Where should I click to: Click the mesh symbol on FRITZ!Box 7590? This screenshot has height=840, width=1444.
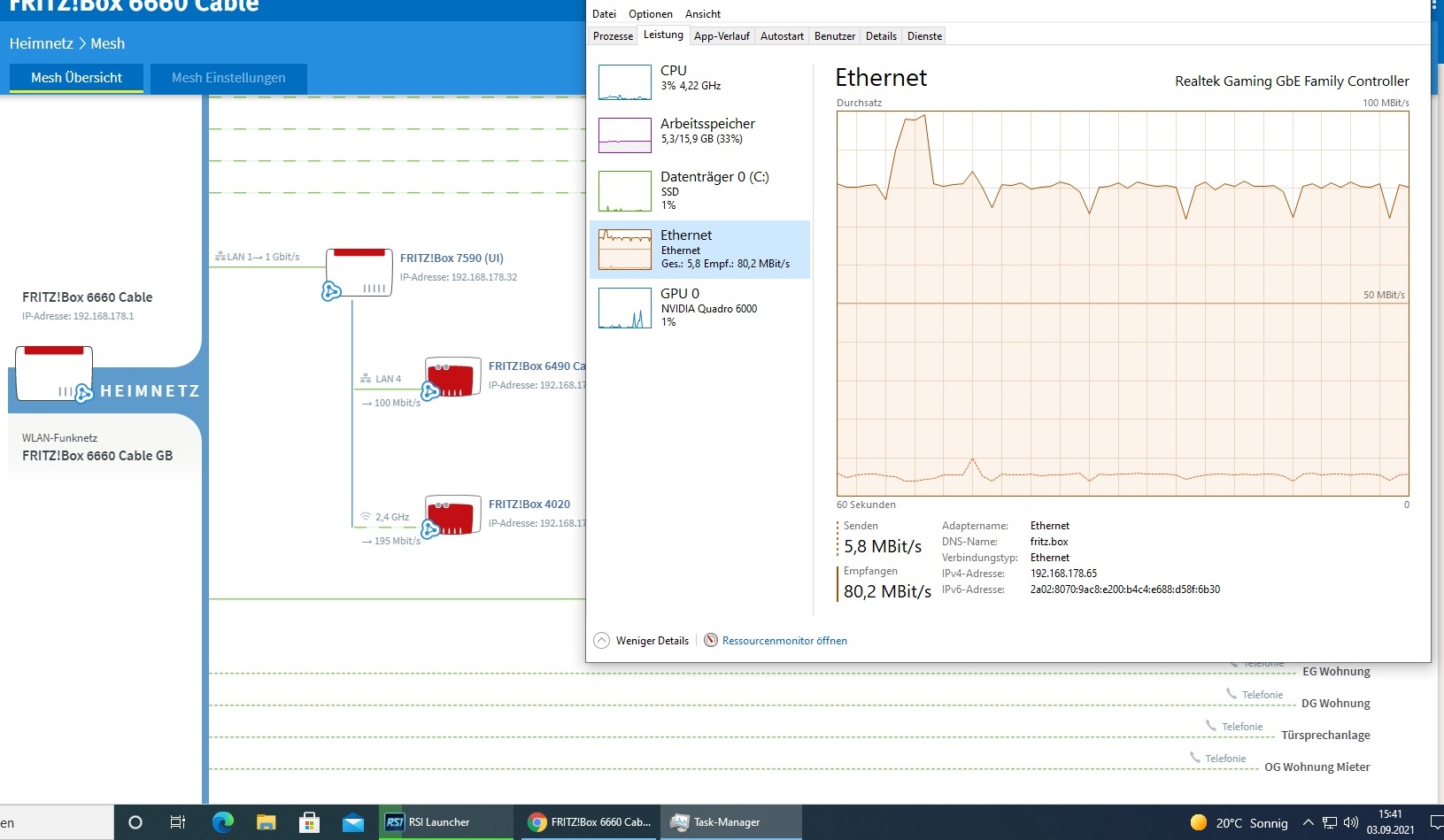pyautogui.click(x=331, y=291)
